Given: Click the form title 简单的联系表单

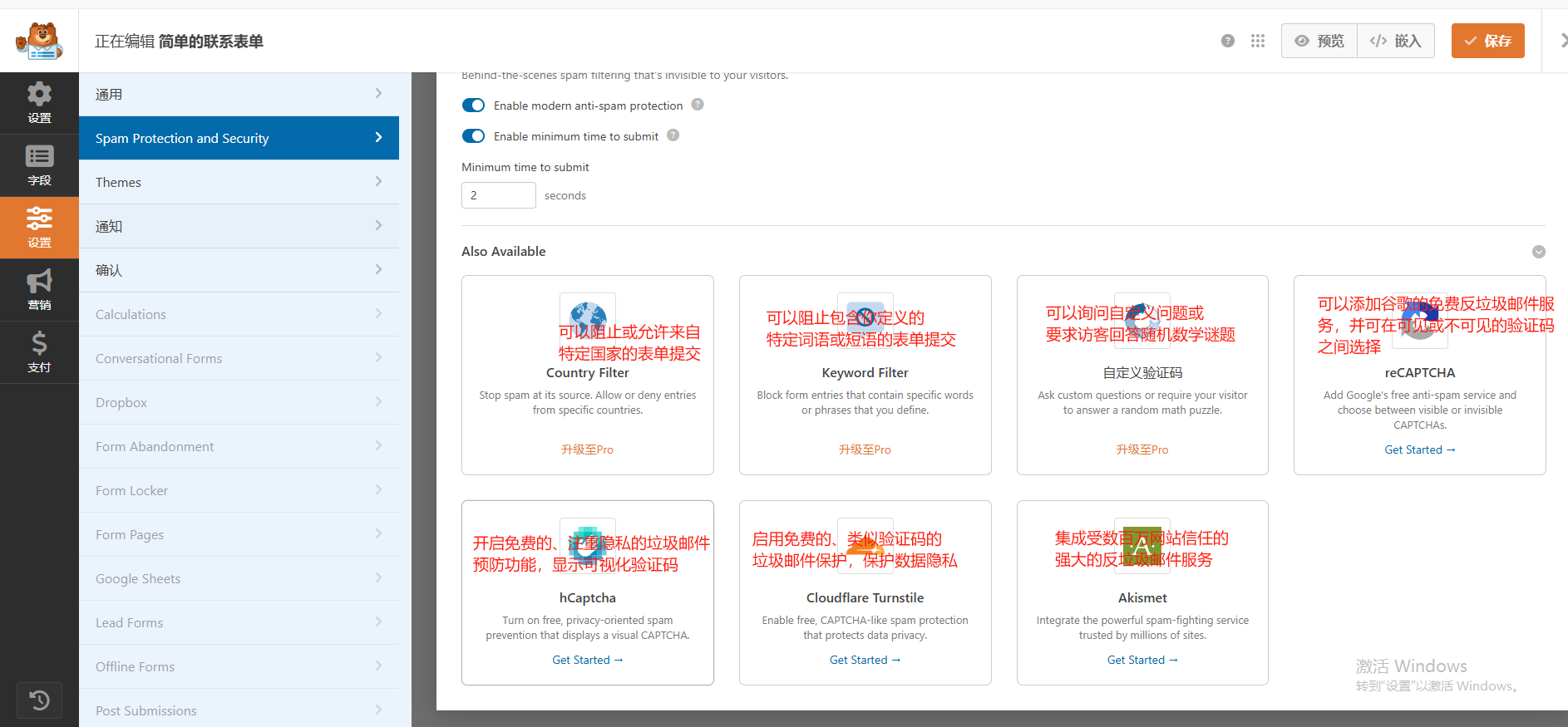Looking at the screenshot, I should coord(211,42).
